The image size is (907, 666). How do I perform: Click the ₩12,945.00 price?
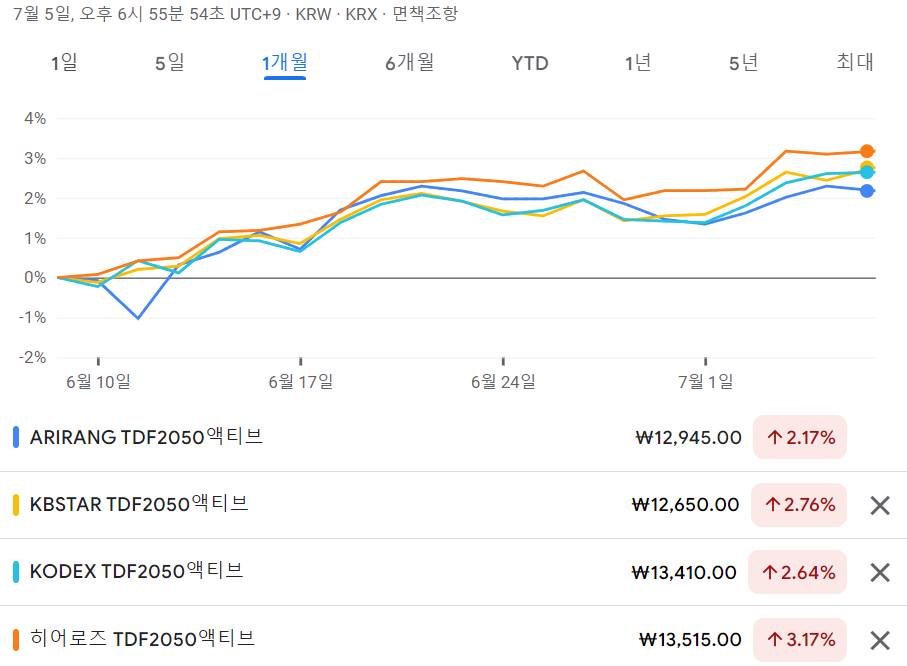pos(688,437)
